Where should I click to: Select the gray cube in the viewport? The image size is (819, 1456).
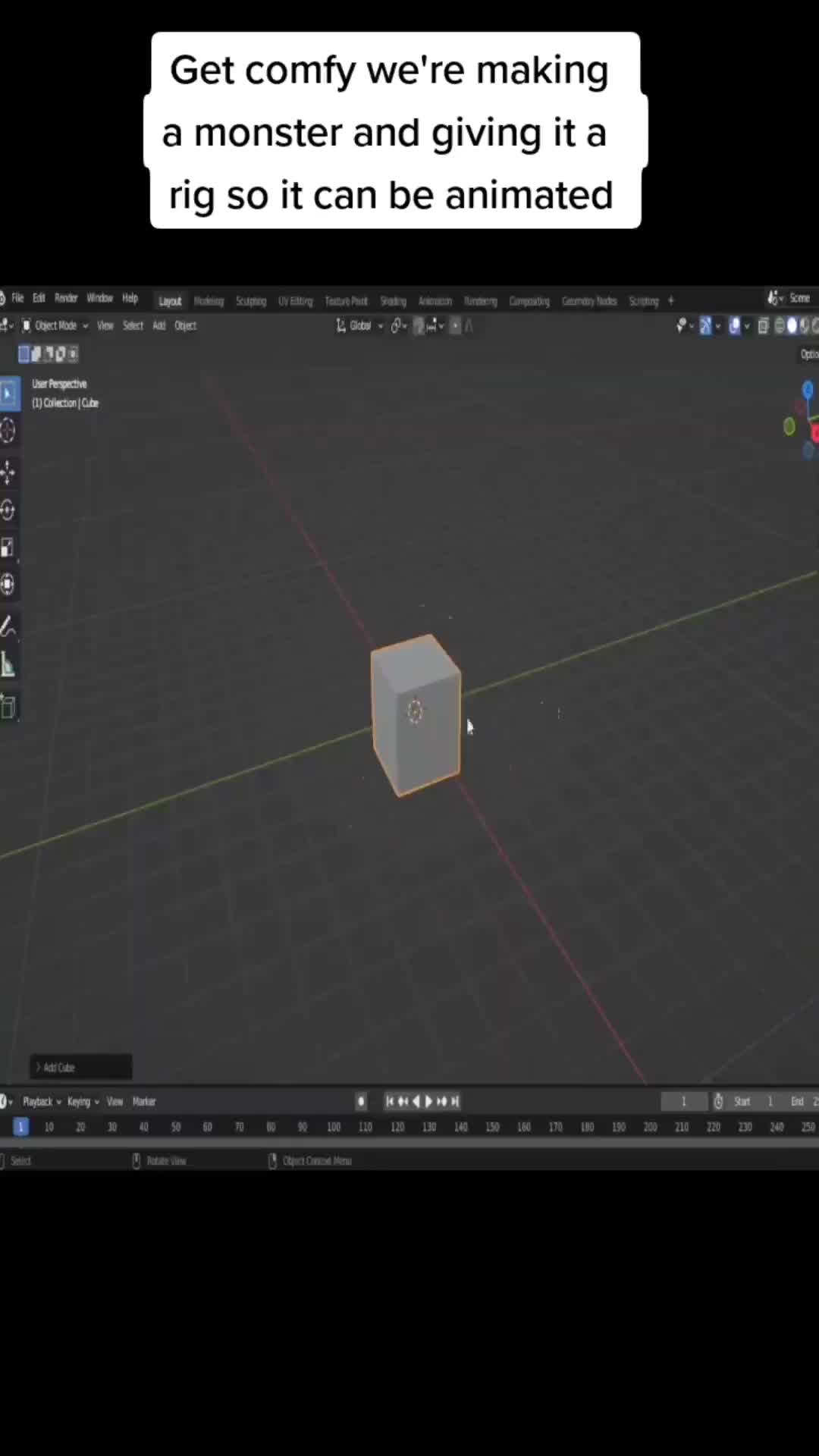[416, 717]
